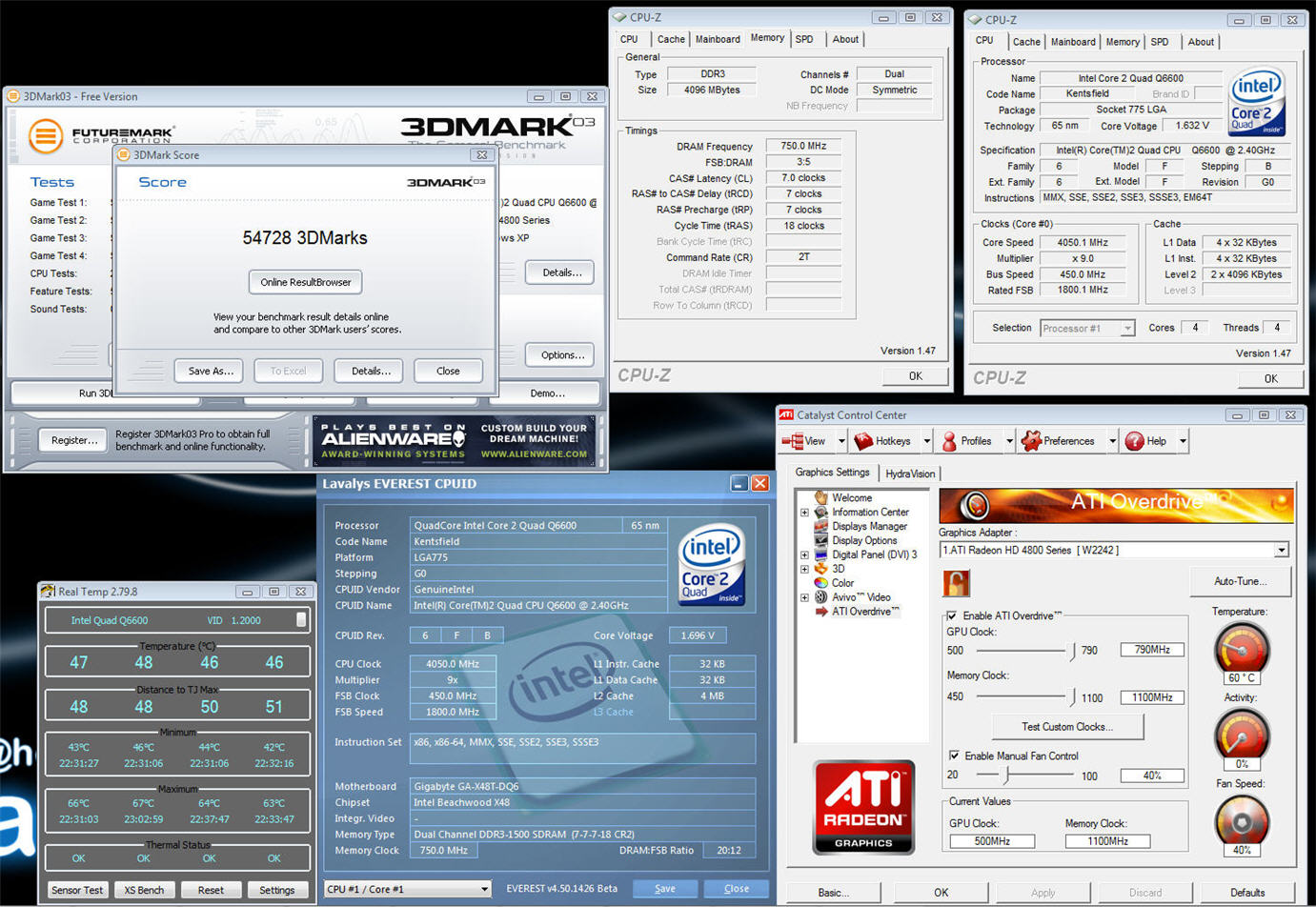The width and height of the screenshot is (1316, 907).
Task: Open the CPU #1 / Core #1 dropdown in EVEREST
Action: coord(484,889)
